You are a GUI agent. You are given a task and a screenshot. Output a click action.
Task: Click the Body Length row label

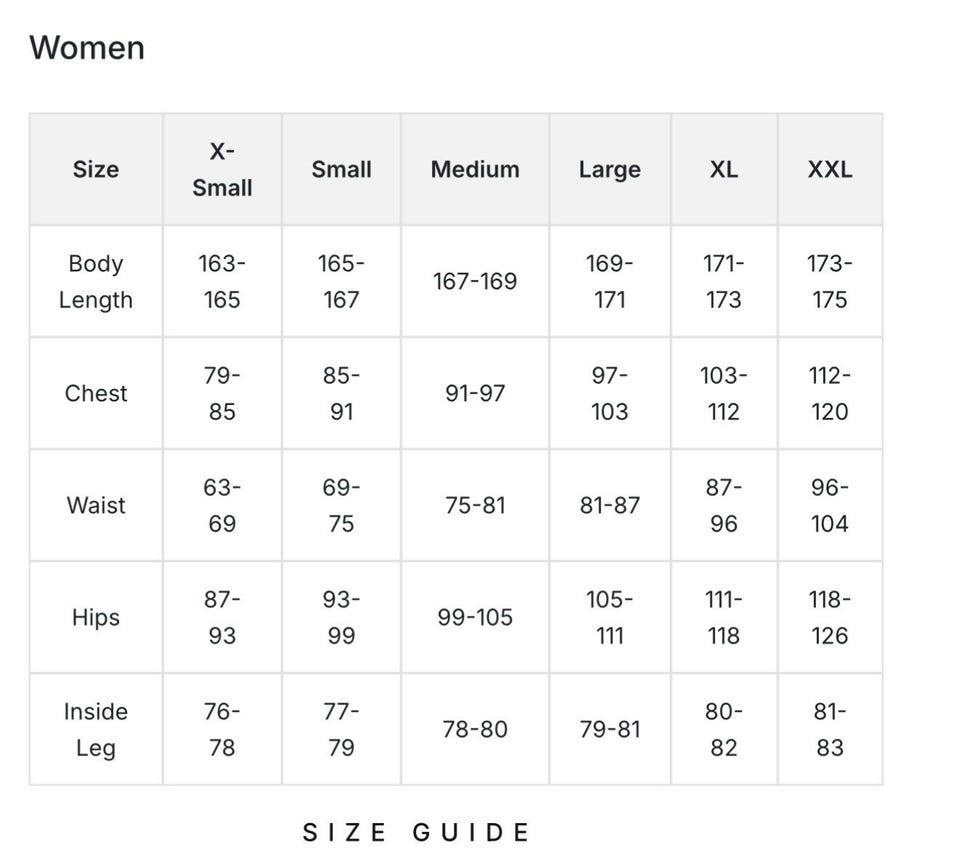coord(96,281)
